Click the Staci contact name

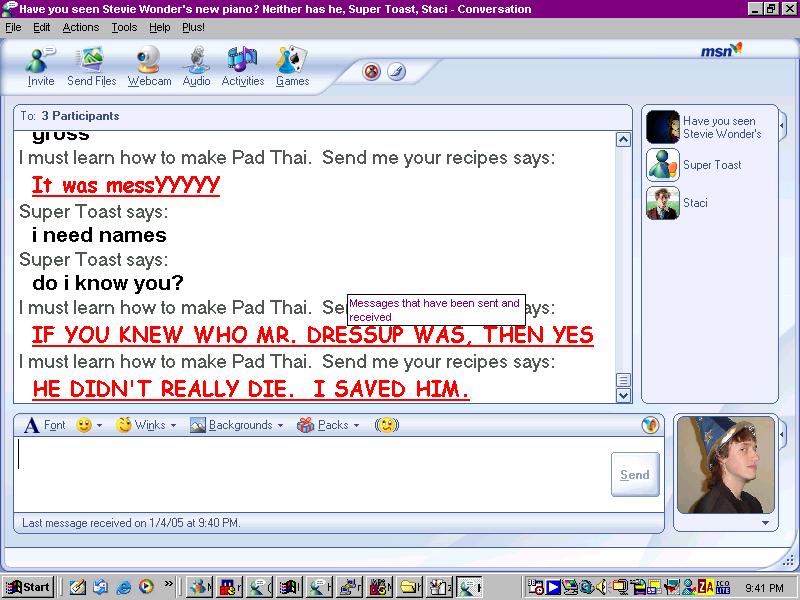(x=695, y=203)
